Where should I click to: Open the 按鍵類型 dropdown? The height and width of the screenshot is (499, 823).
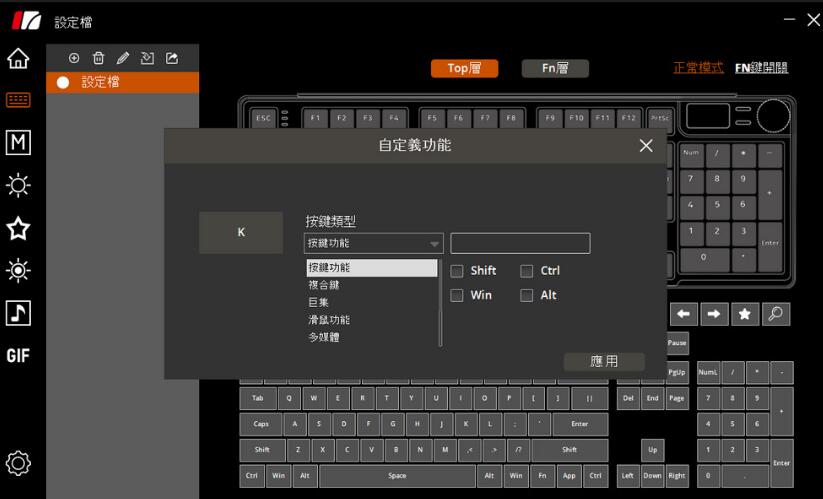click(x=374, y=243)
